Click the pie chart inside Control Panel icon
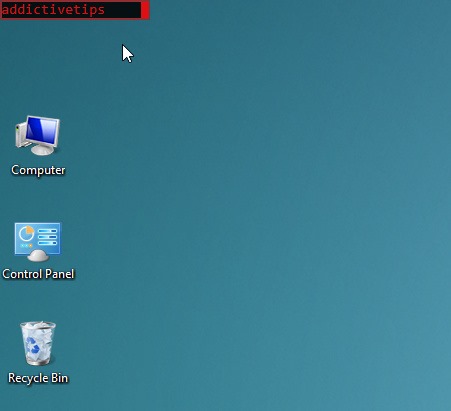The image size is (451, 411). [27, 233]
